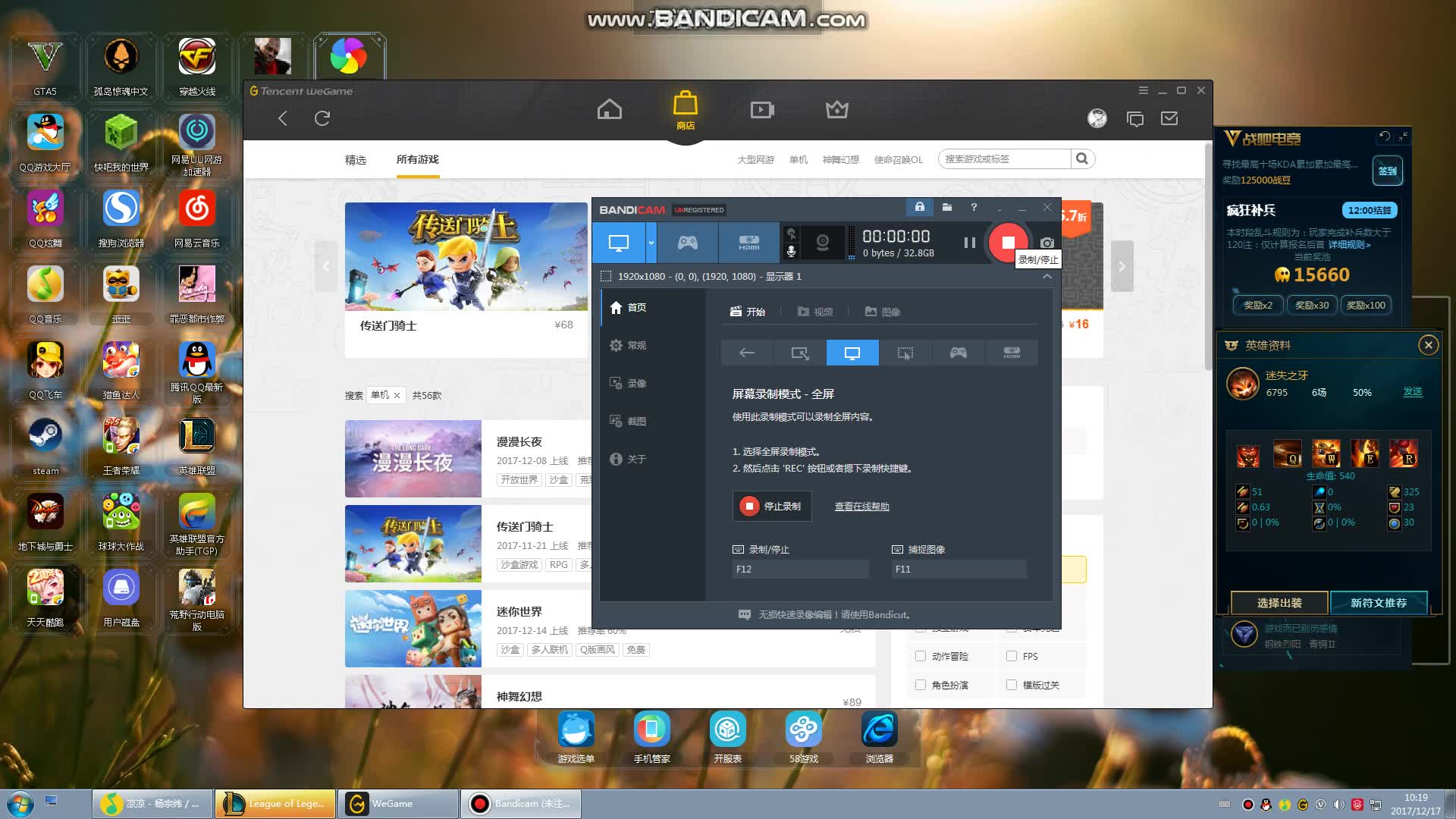Switch to League of Legends taskbar item
The height and width of the screenshot is (819, 1456).
coord(276,804)
